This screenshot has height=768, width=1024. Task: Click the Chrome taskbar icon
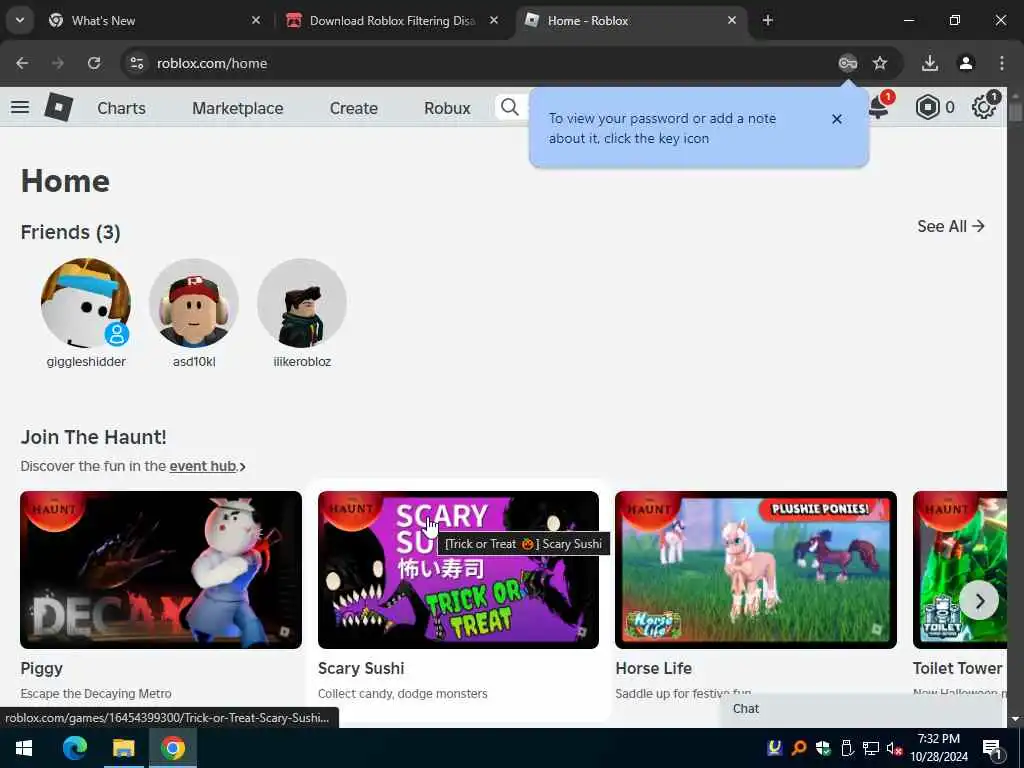[173, 748]
